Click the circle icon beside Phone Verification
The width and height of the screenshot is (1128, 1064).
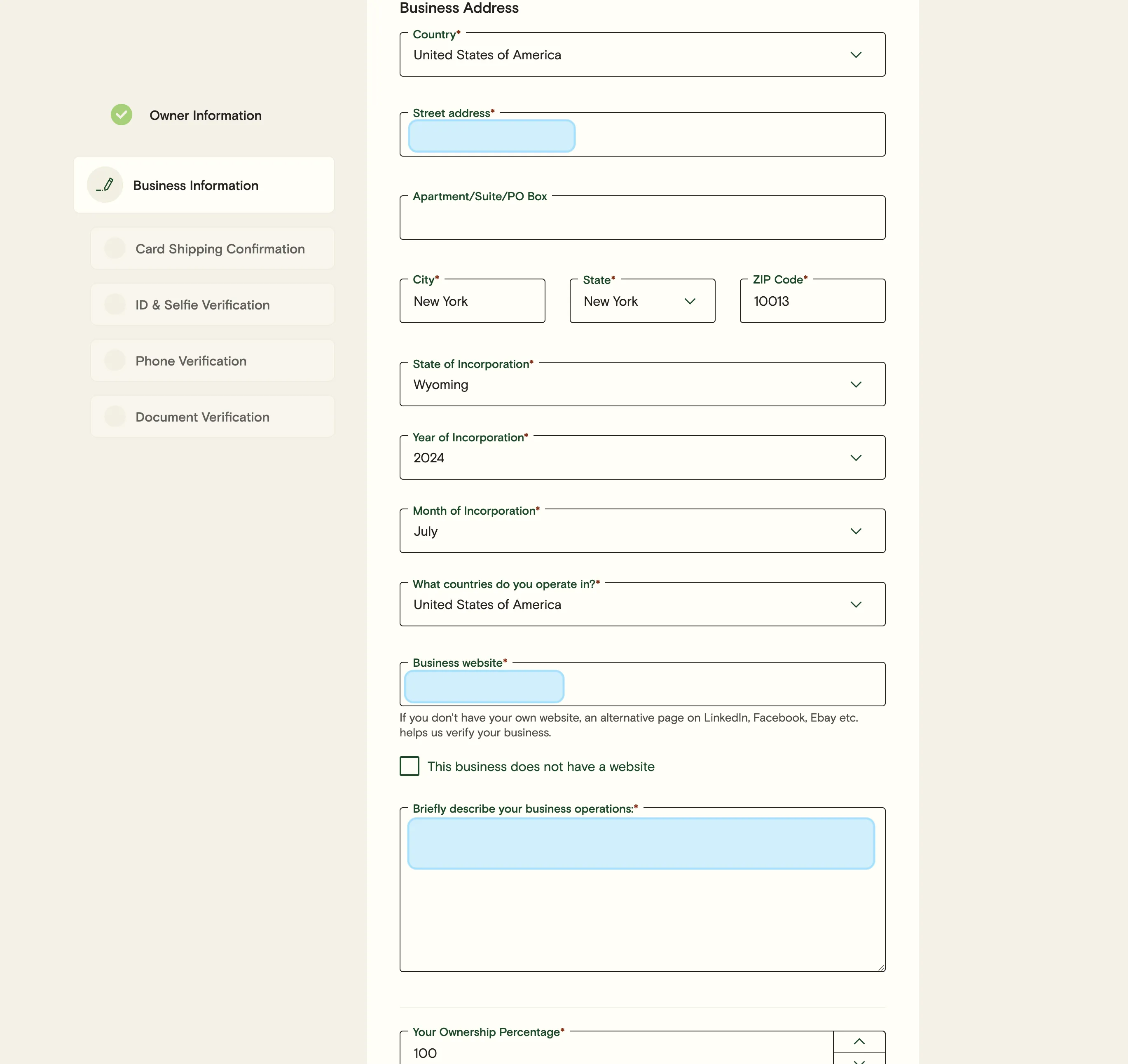(x=115, y=360)
